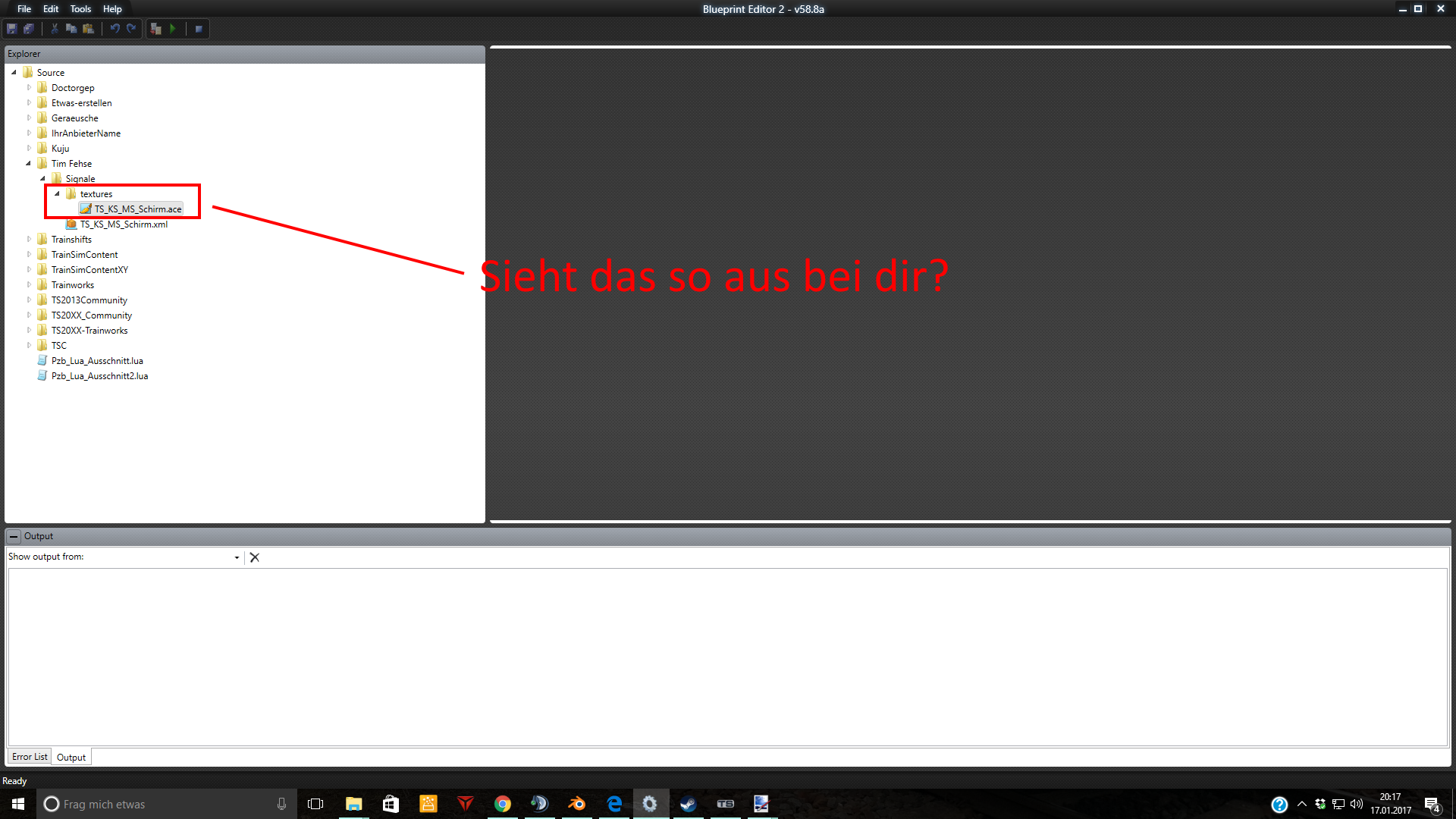
Task: Click the Cut scissors icon
Action: point(55,29)
